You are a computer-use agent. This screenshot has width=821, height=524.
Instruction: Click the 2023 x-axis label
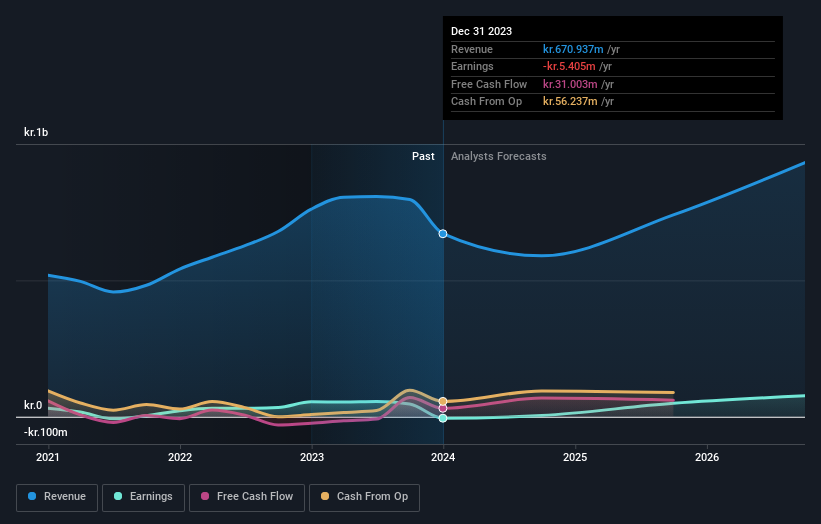point(312,457)
